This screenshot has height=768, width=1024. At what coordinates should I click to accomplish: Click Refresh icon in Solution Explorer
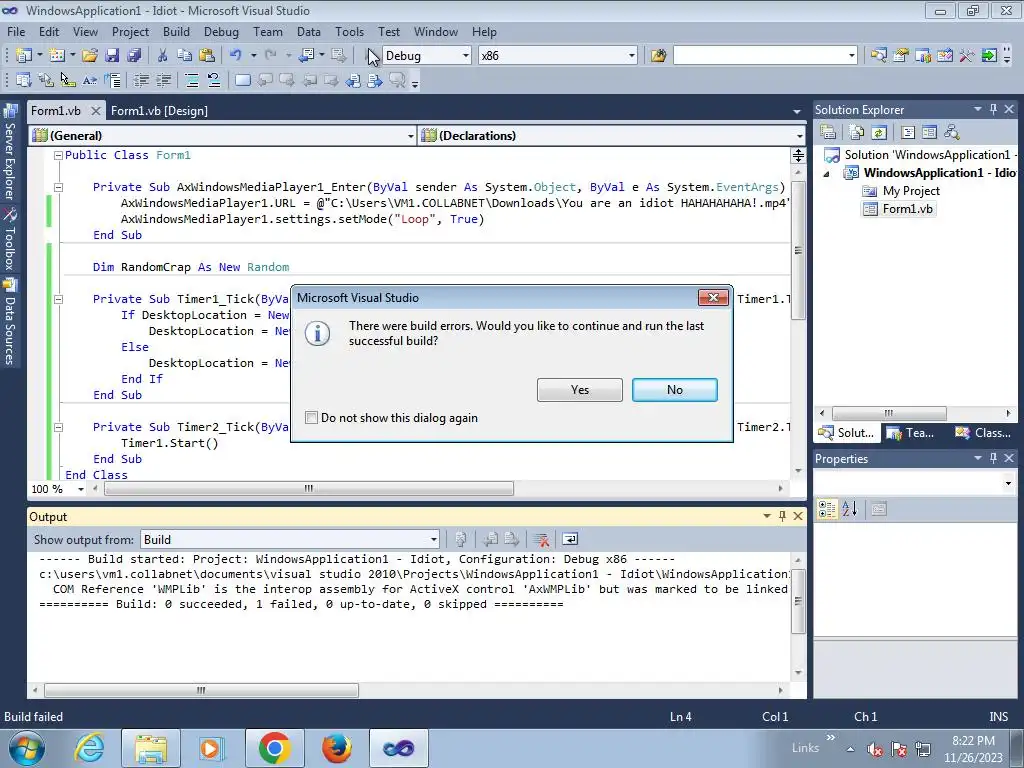point(879,133)
